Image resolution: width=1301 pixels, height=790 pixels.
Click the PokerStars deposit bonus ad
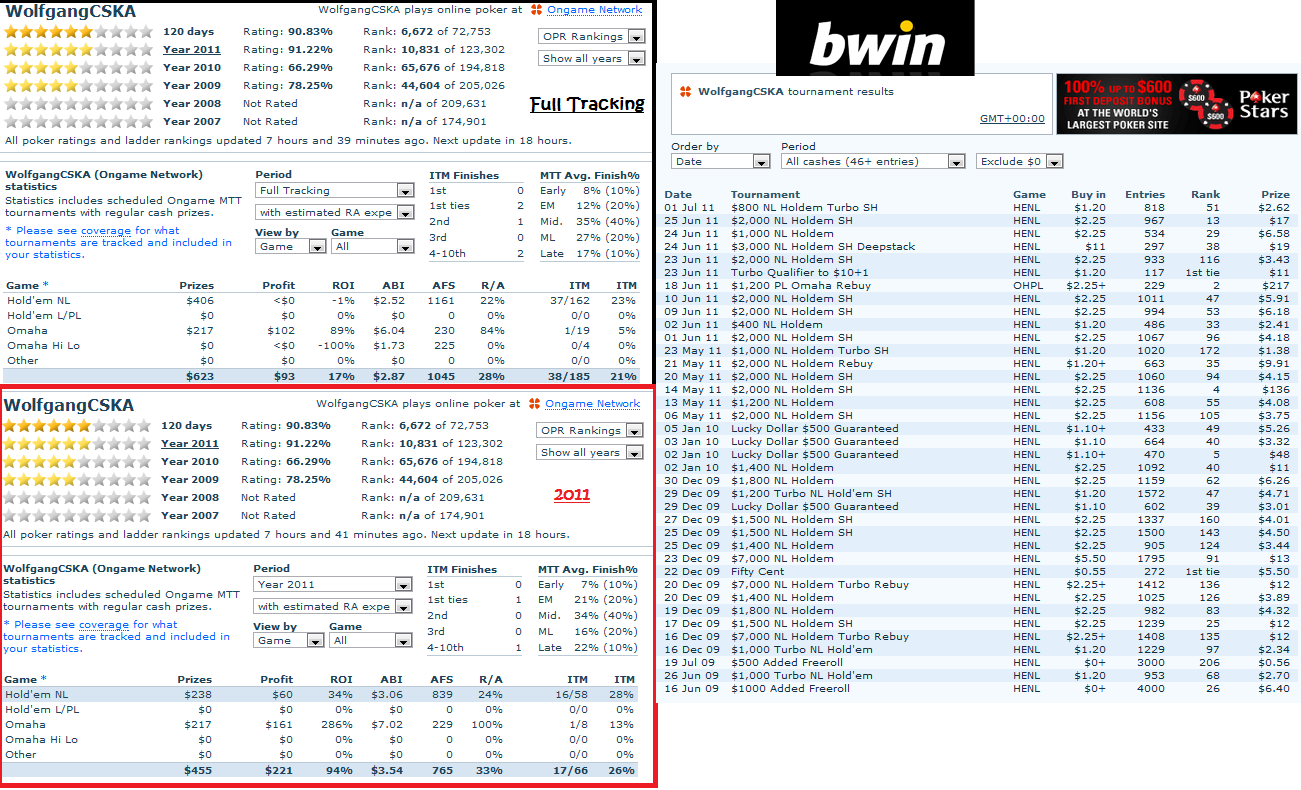click(x=1177, y=103)
